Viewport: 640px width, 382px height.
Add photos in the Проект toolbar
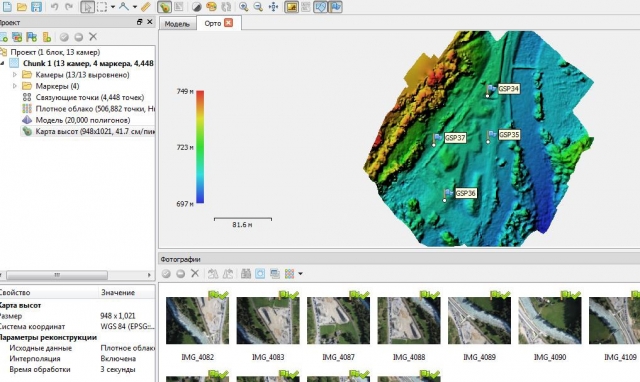tap(17, 37)
